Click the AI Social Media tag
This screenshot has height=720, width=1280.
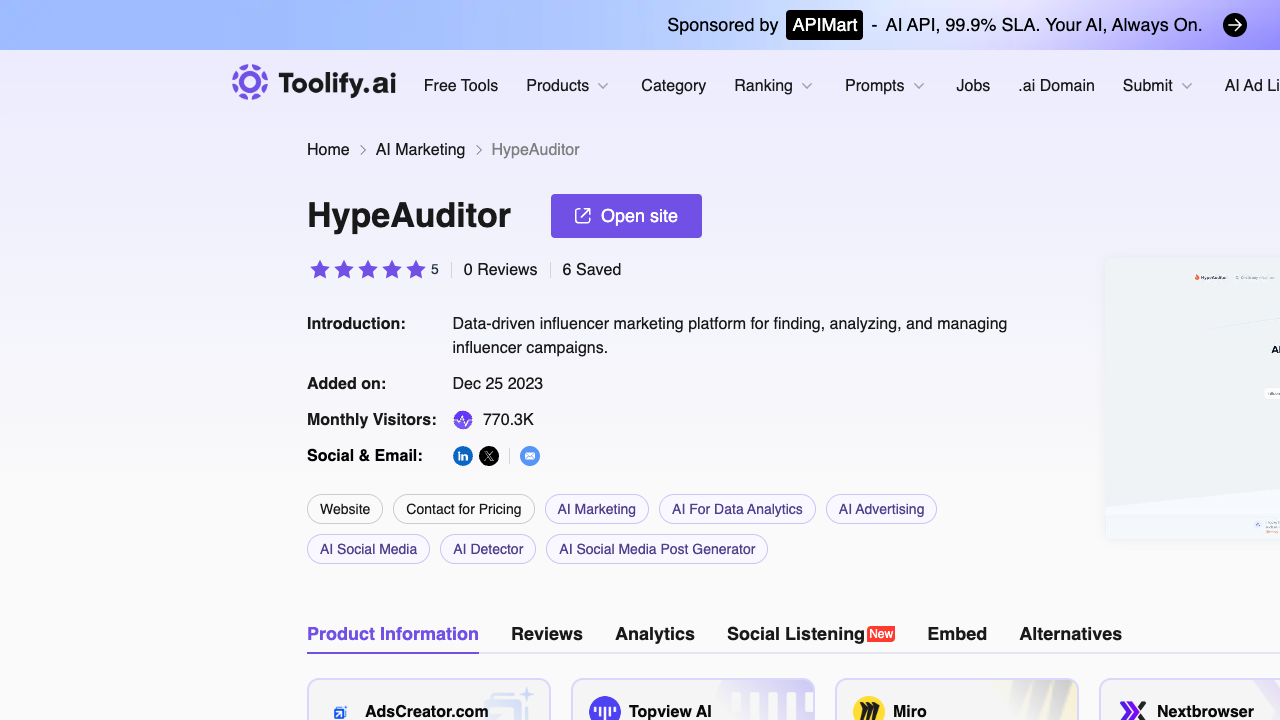tap(368, 549)
